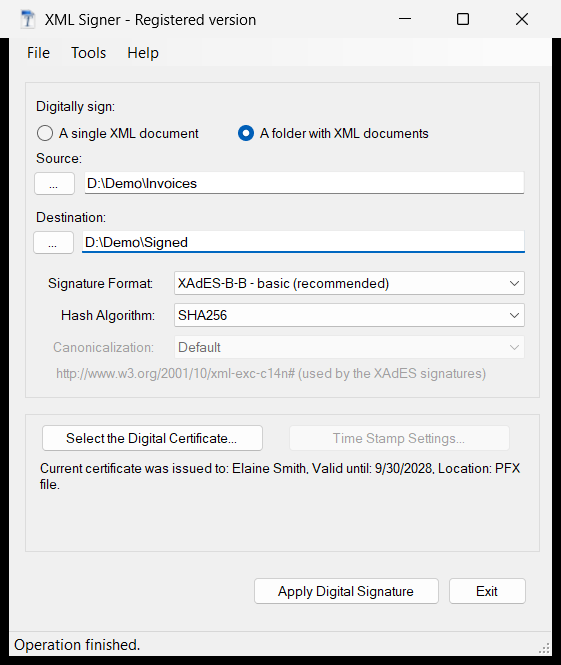The height and width of the screenshot is (665, 561).
Task: Expand the Signature Format dropdown
Action: (x=349, y=283)
